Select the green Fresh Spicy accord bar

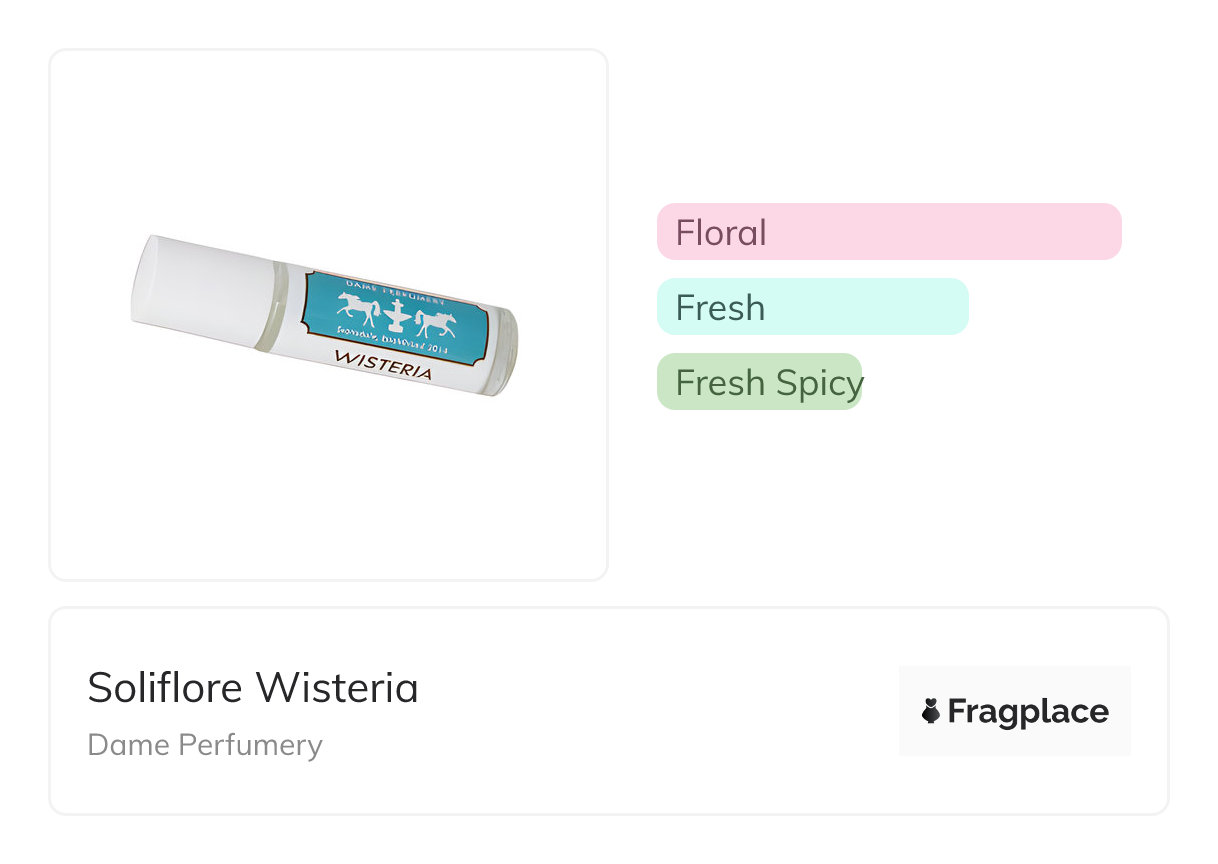[x=759, y=382]
